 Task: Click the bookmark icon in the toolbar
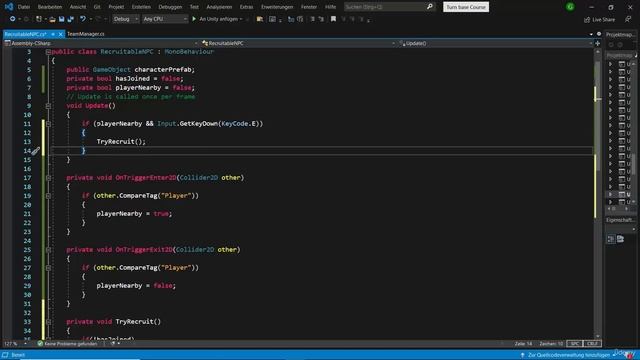[x=333, y=19]
